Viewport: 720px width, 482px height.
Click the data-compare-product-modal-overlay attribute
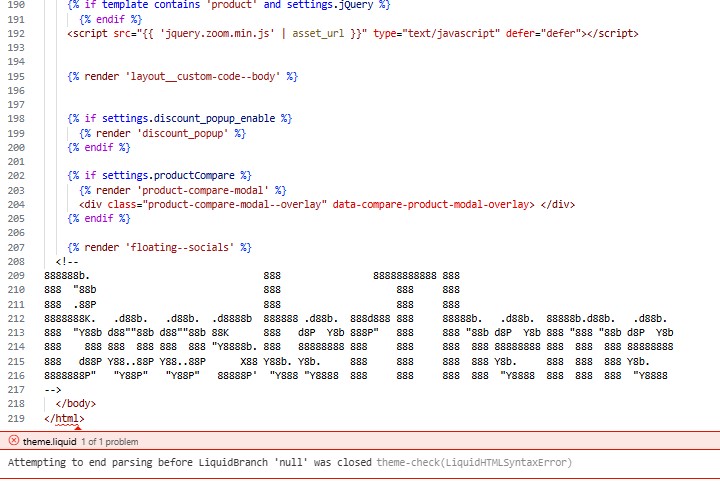tap(433, 204)
